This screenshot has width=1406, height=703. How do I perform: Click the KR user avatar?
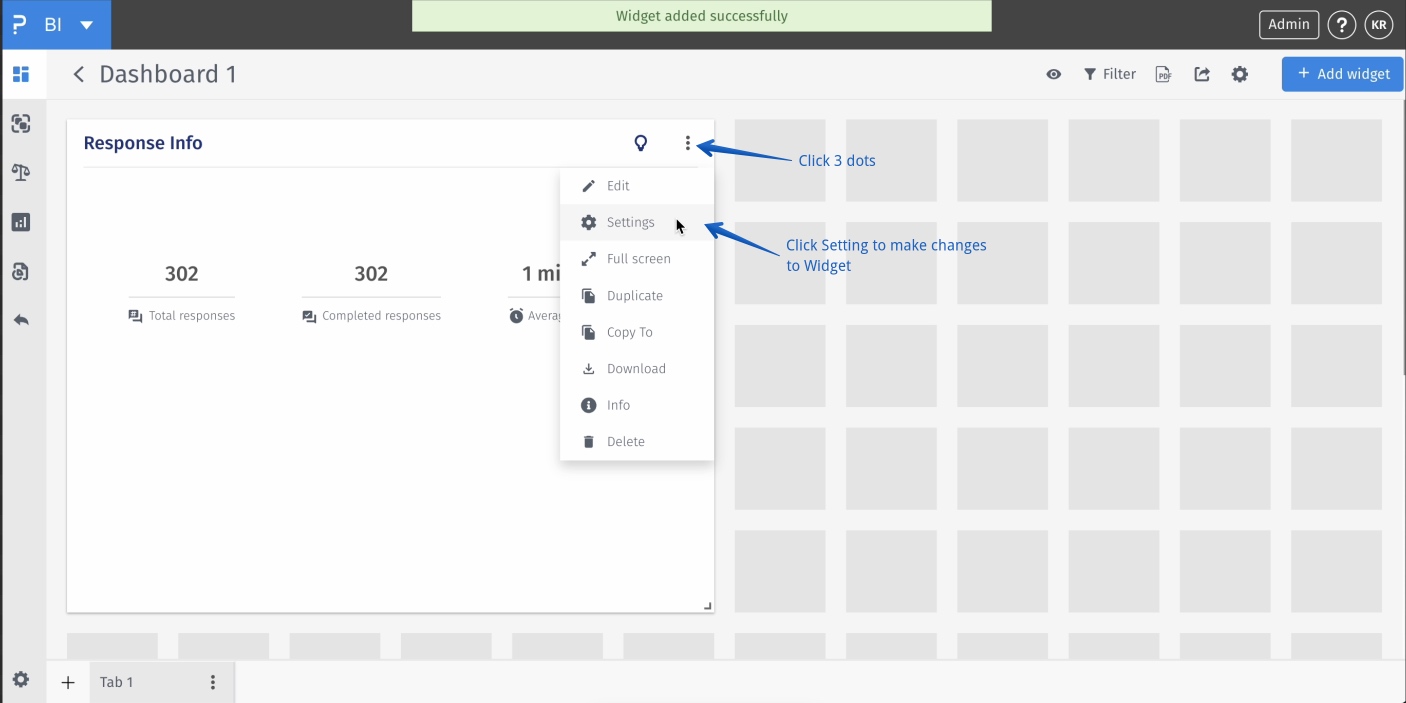[x=1379, y=25]
